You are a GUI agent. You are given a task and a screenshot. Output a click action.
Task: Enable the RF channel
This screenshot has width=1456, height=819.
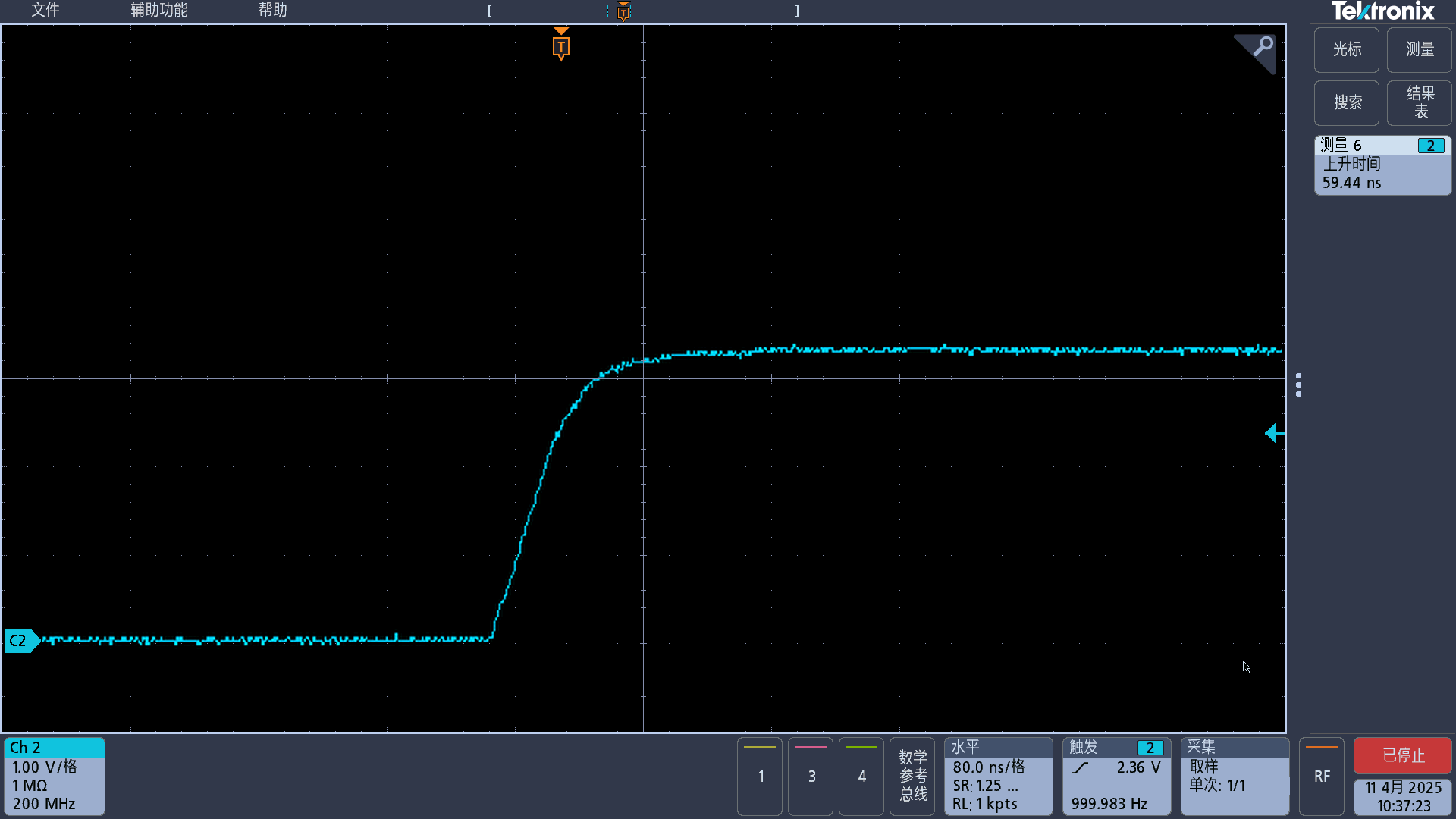[x=1321, y=776]
